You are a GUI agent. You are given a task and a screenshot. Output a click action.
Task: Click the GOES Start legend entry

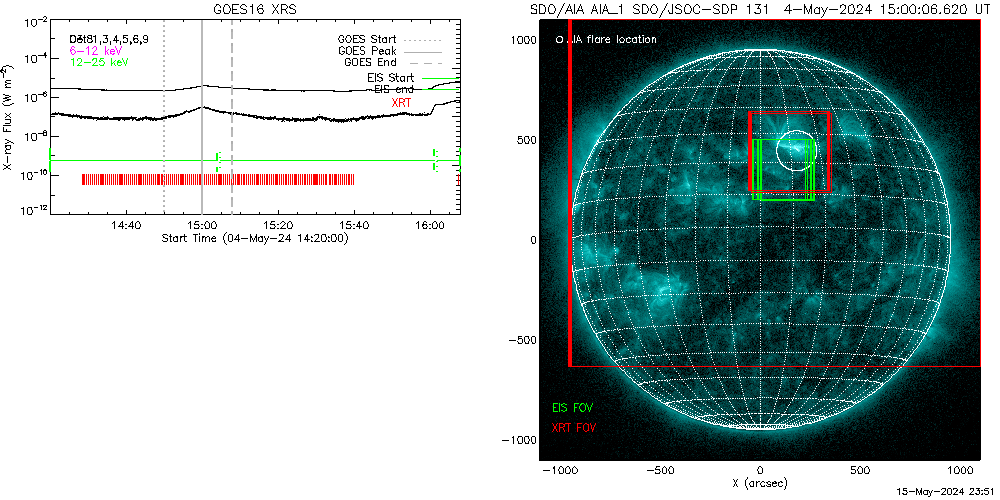pos(390,40)
